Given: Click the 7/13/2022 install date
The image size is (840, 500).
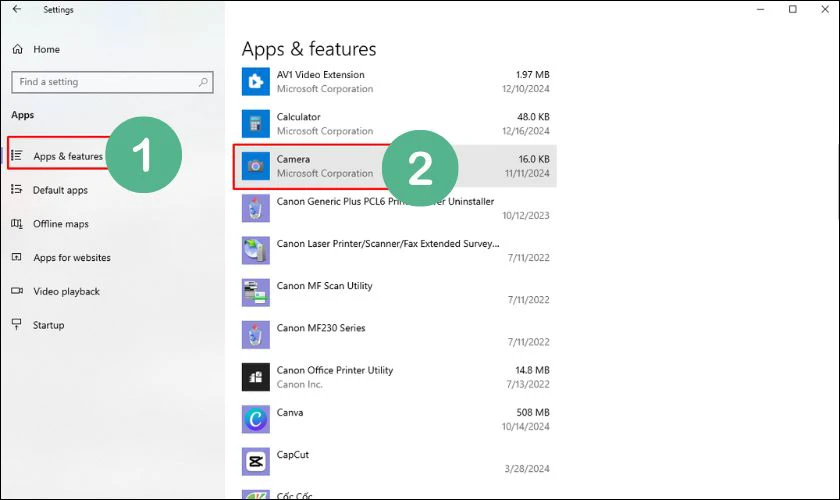Looking at the screenshot, I should point(528,384).
